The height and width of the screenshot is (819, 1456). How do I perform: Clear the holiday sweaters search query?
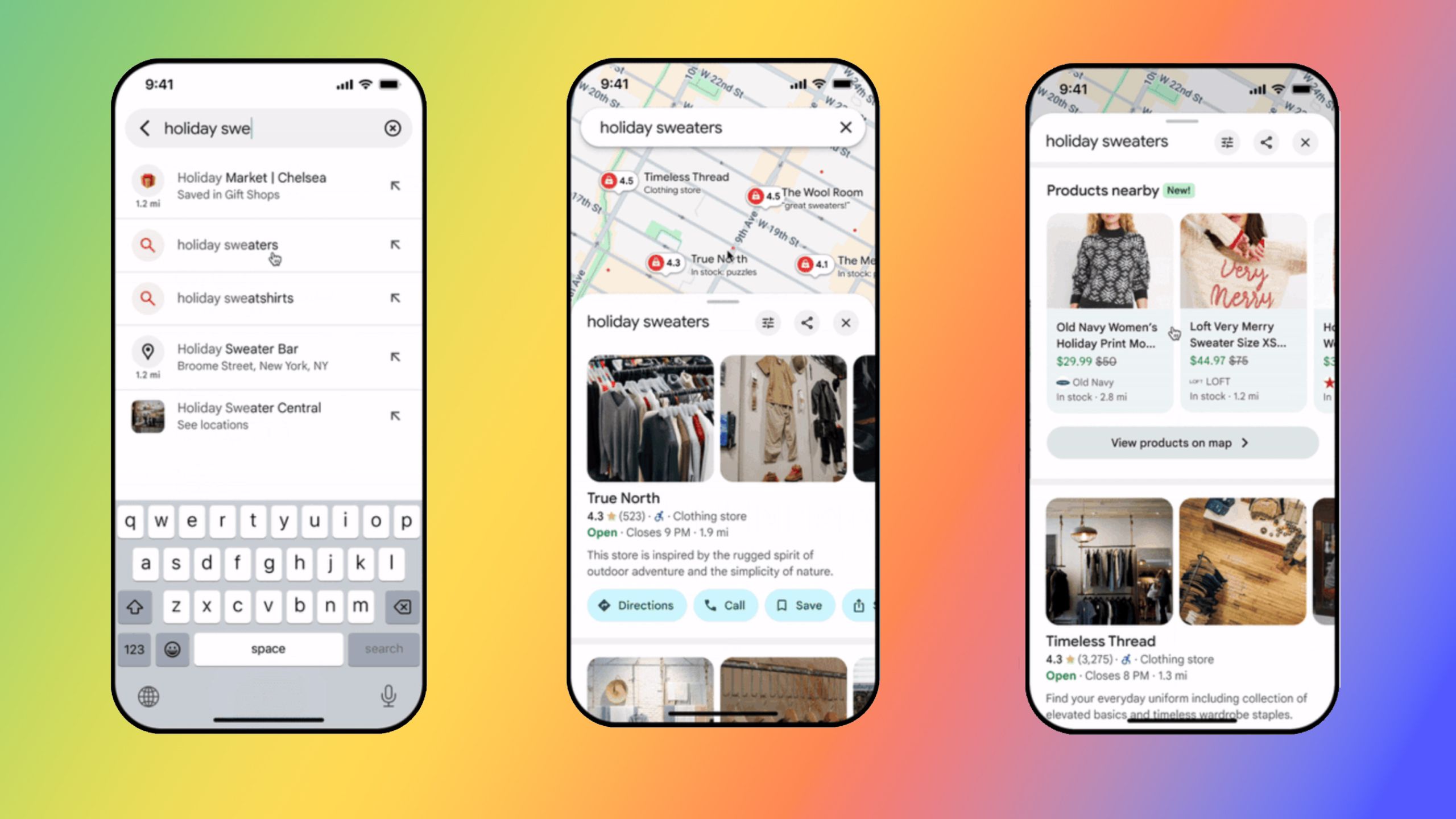(x=843, y=128)
